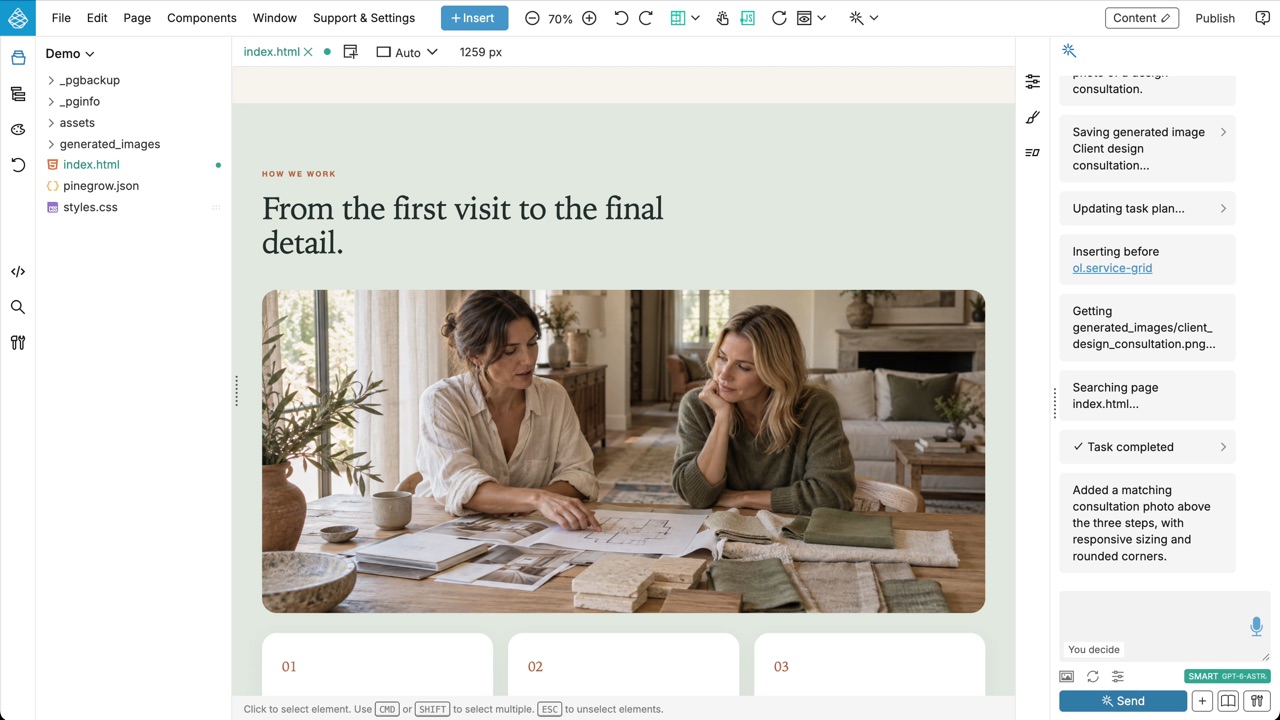Click the Pinegrow logo icon
The image size is (1280, 720).
click(x=17, y=17)
